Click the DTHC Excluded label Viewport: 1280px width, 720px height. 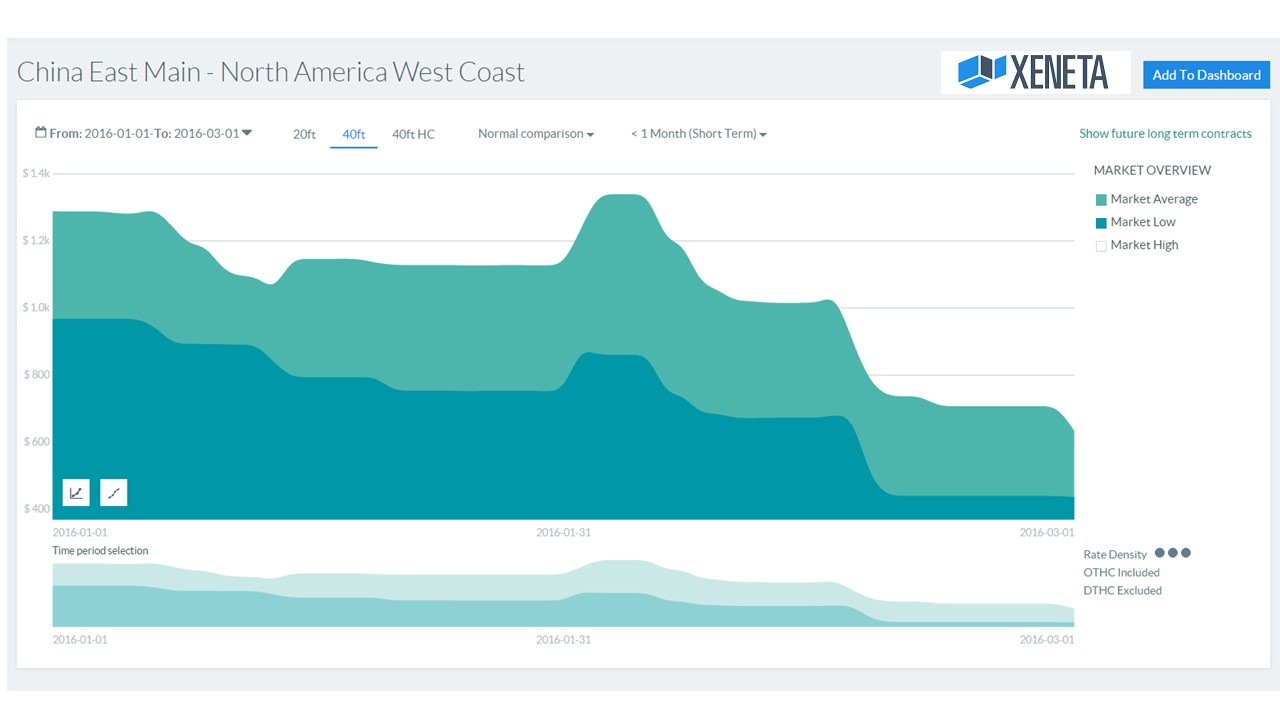pos(1122,591)
